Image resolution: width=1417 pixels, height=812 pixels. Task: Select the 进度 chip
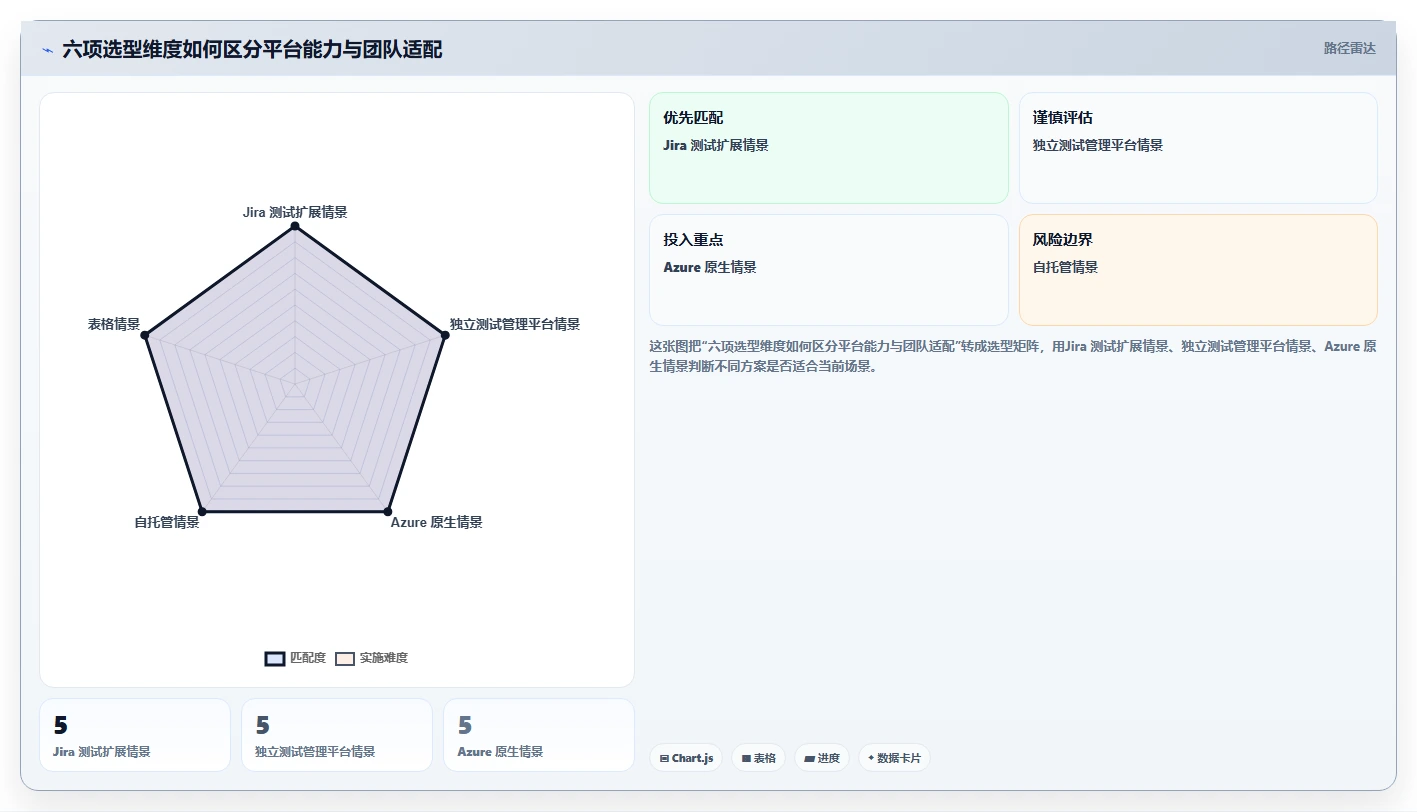coord(822,758)
